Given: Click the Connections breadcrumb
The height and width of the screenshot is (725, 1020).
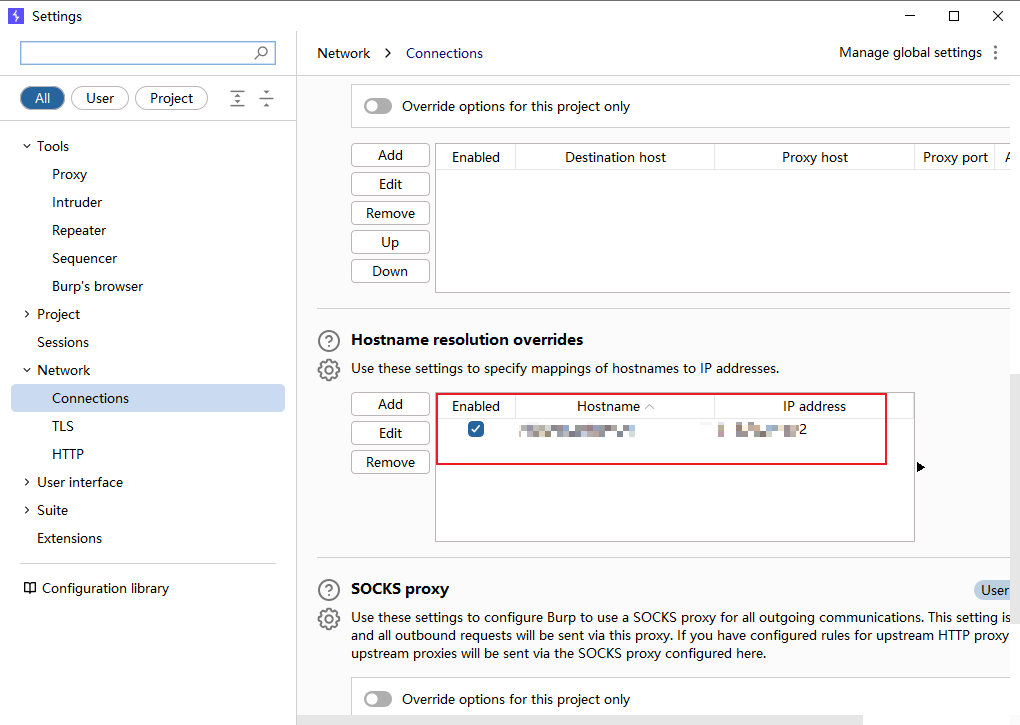Looking at the screenshot, I should pyautogui.click(x=444, y=53).
